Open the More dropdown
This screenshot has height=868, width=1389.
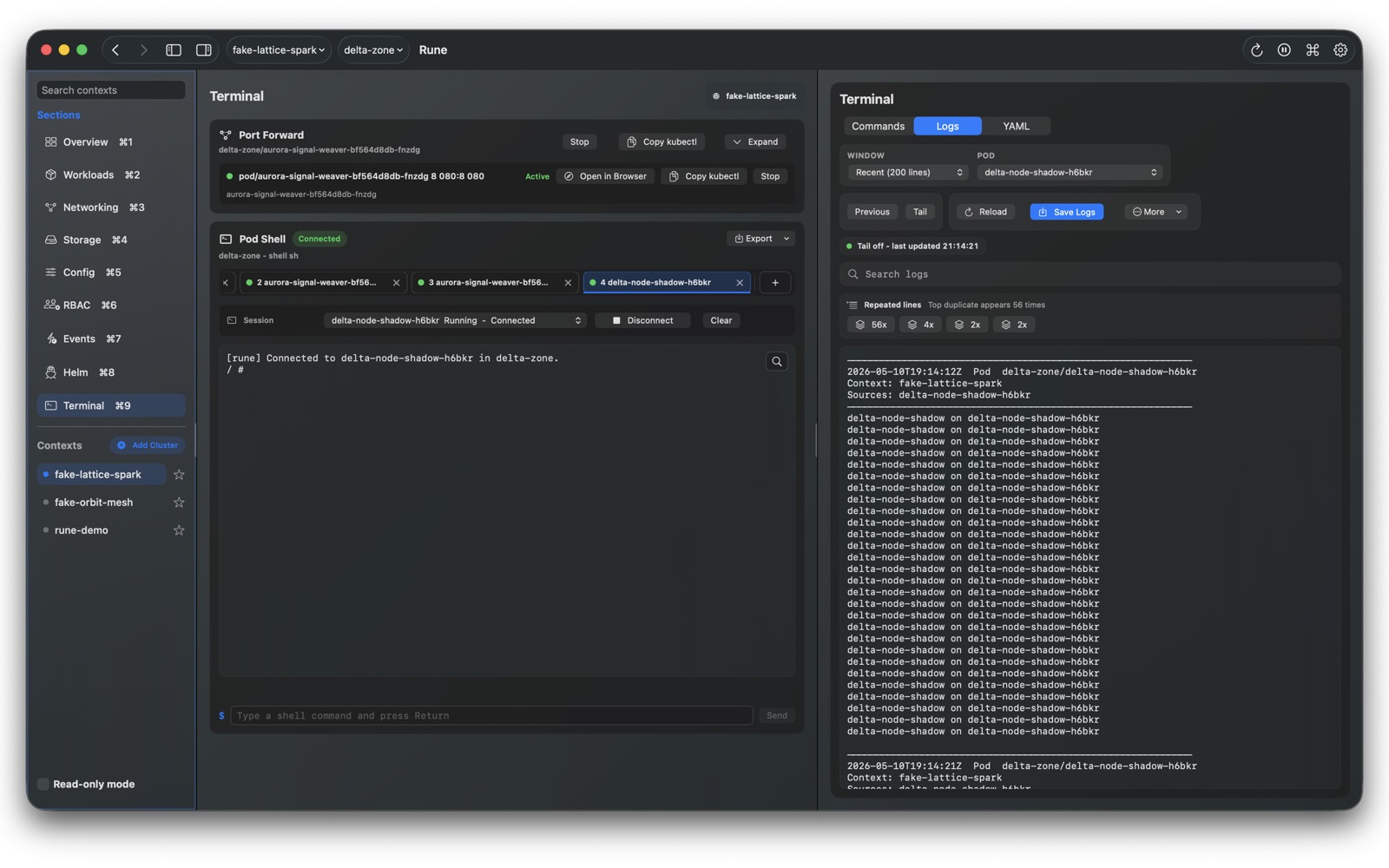pyautogui.click(x=1156, y=213)
